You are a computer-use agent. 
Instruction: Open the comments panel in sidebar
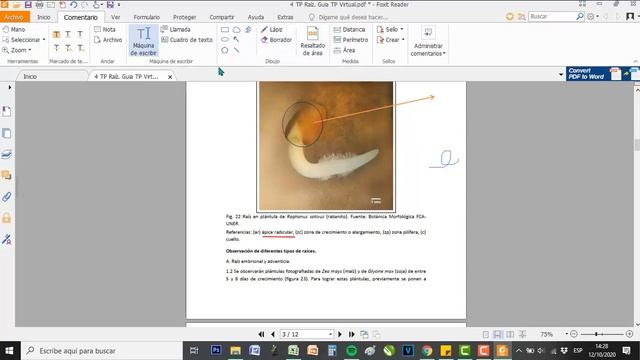click(x=7, y=176)
